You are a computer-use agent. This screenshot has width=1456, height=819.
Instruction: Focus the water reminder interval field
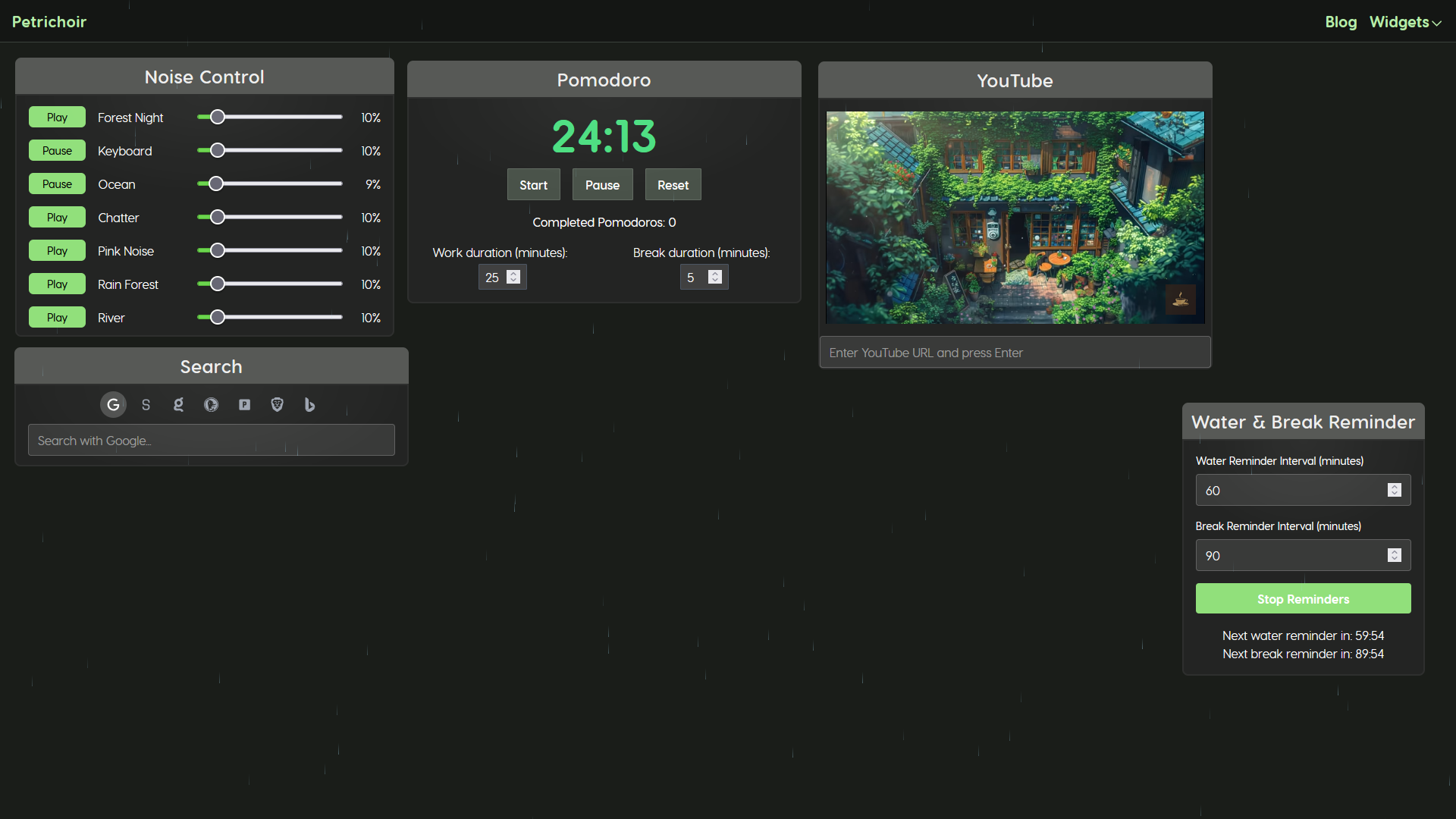(1303, 490)
